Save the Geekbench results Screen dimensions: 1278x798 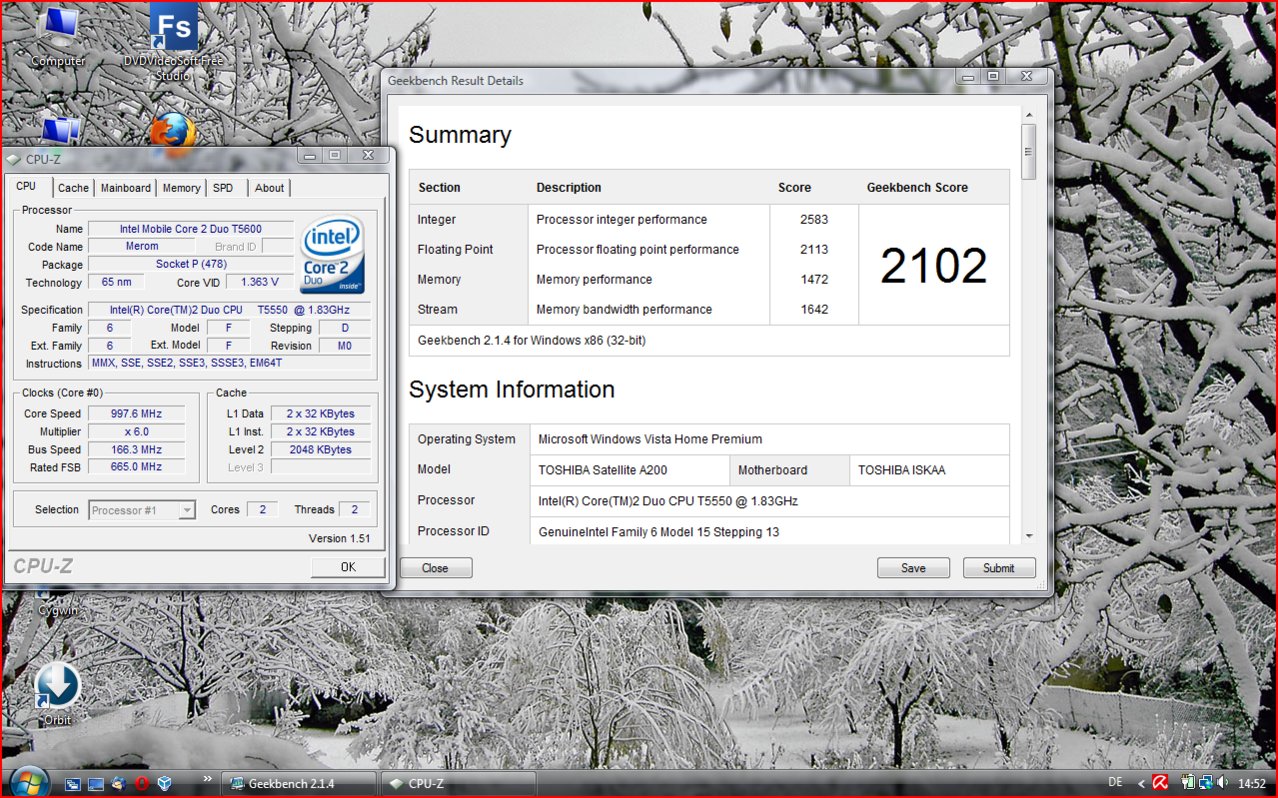tap(912, 568)
